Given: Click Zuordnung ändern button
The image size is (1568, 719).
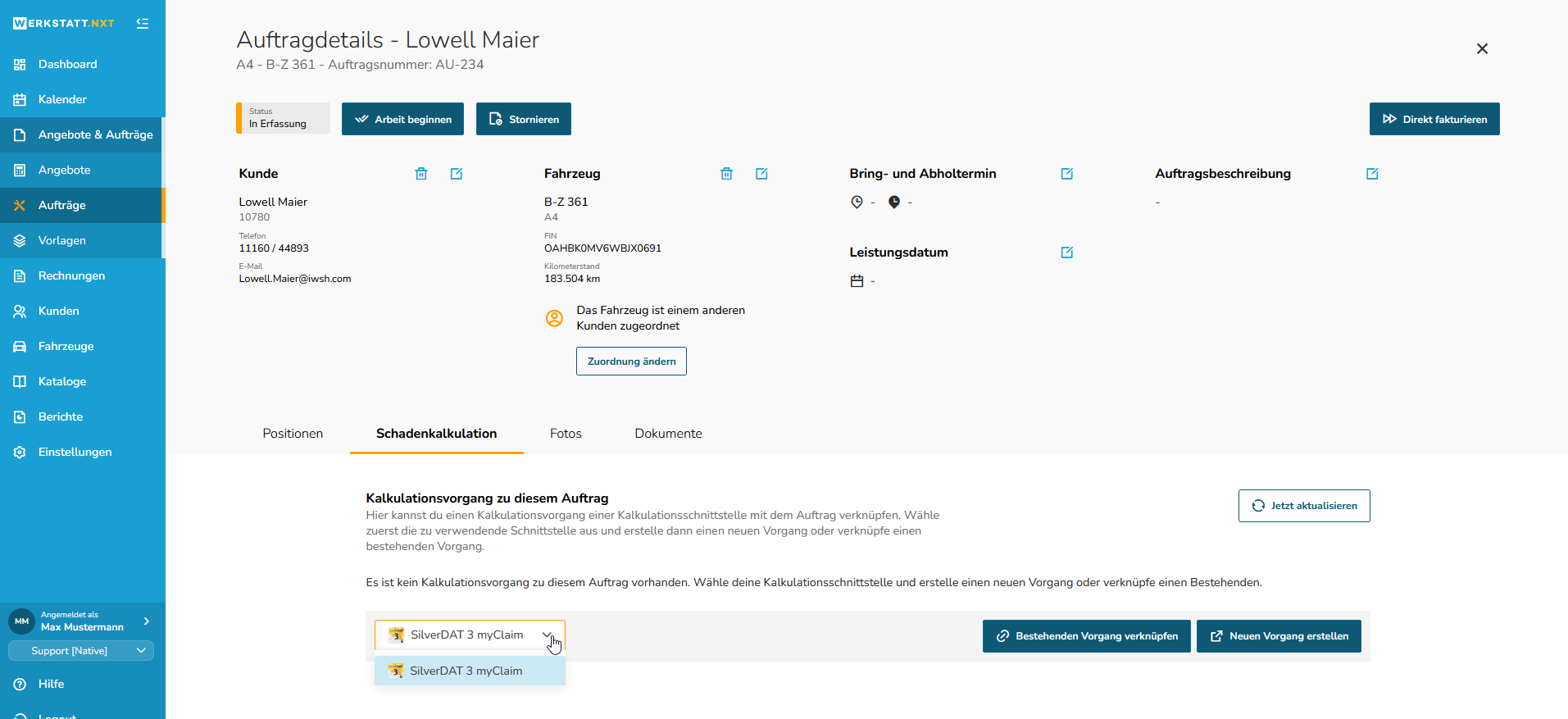Looking at the screenshot, I should tap(631, 362).
